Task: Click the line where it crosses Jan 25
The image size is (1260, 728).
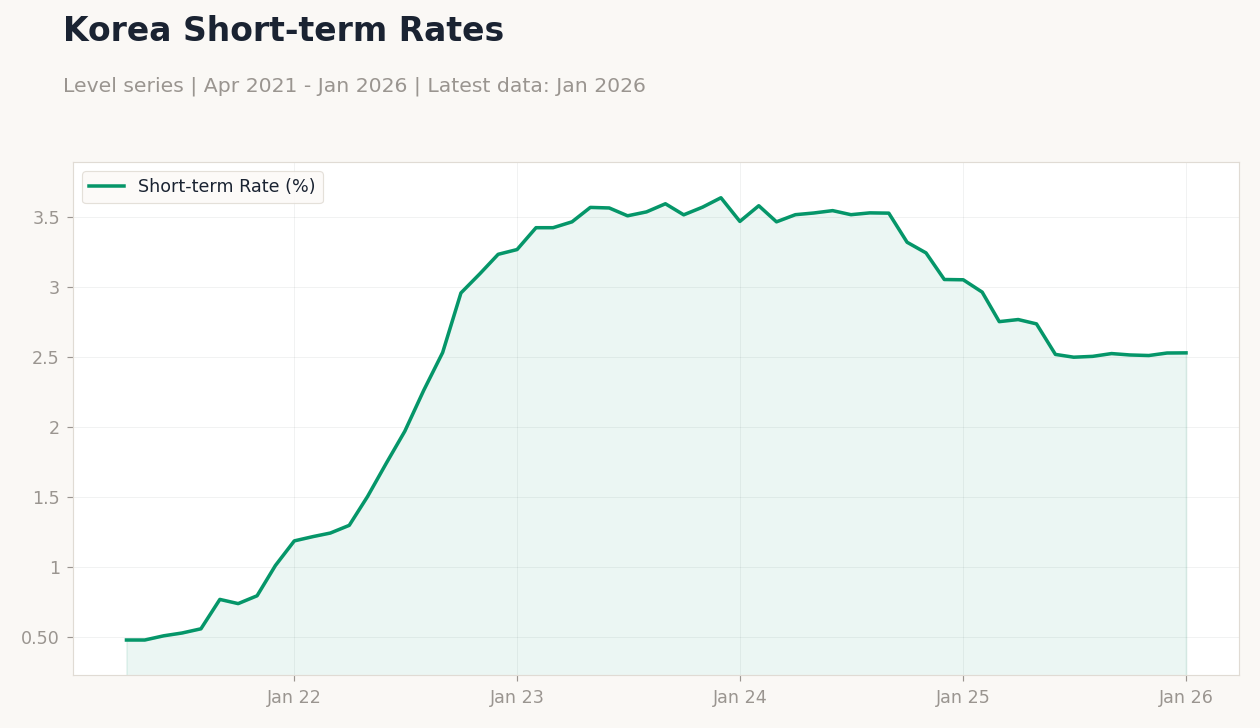Action: pos(963,280)
